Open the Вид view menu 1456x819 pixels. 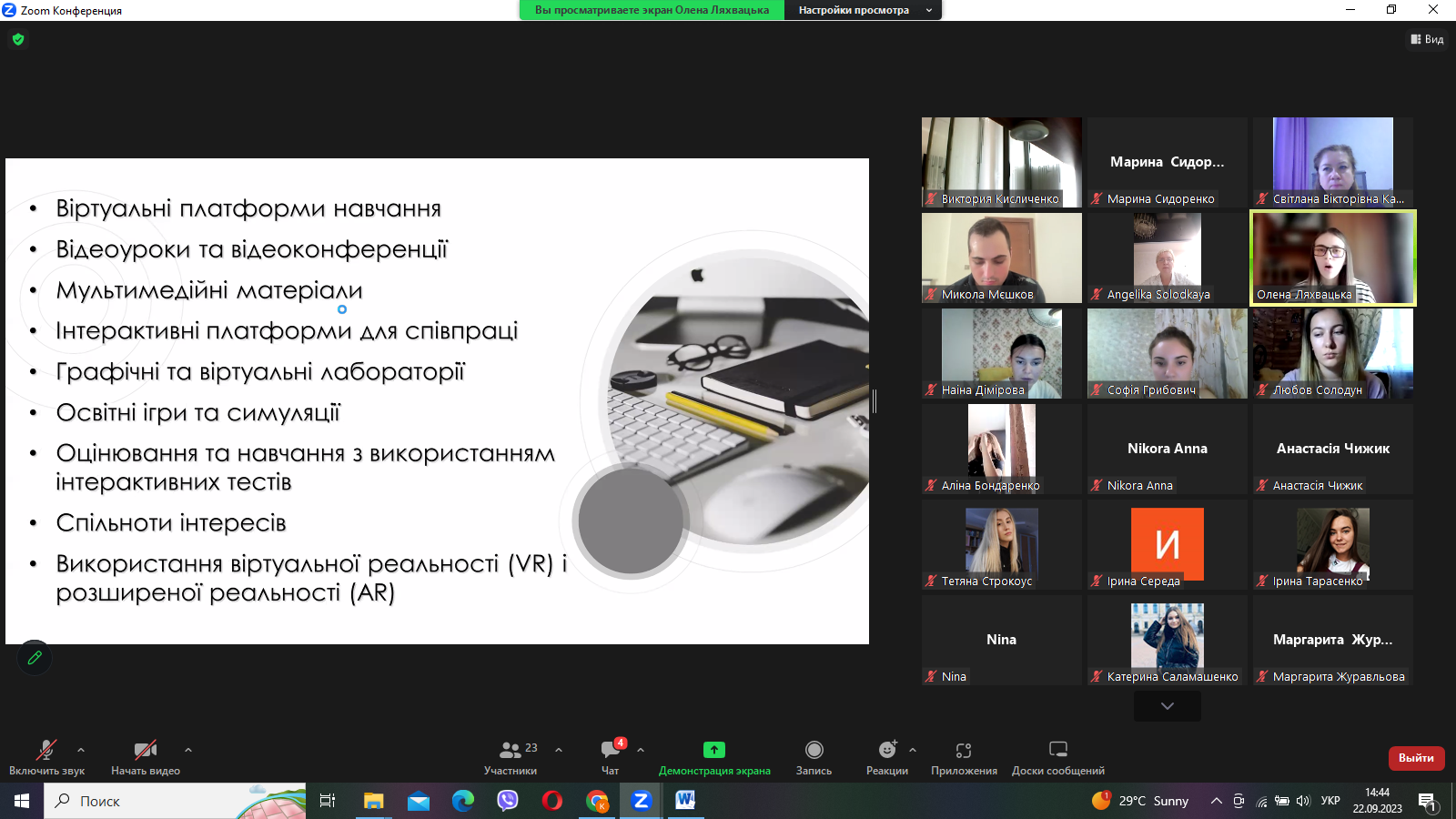(1427, 39)
